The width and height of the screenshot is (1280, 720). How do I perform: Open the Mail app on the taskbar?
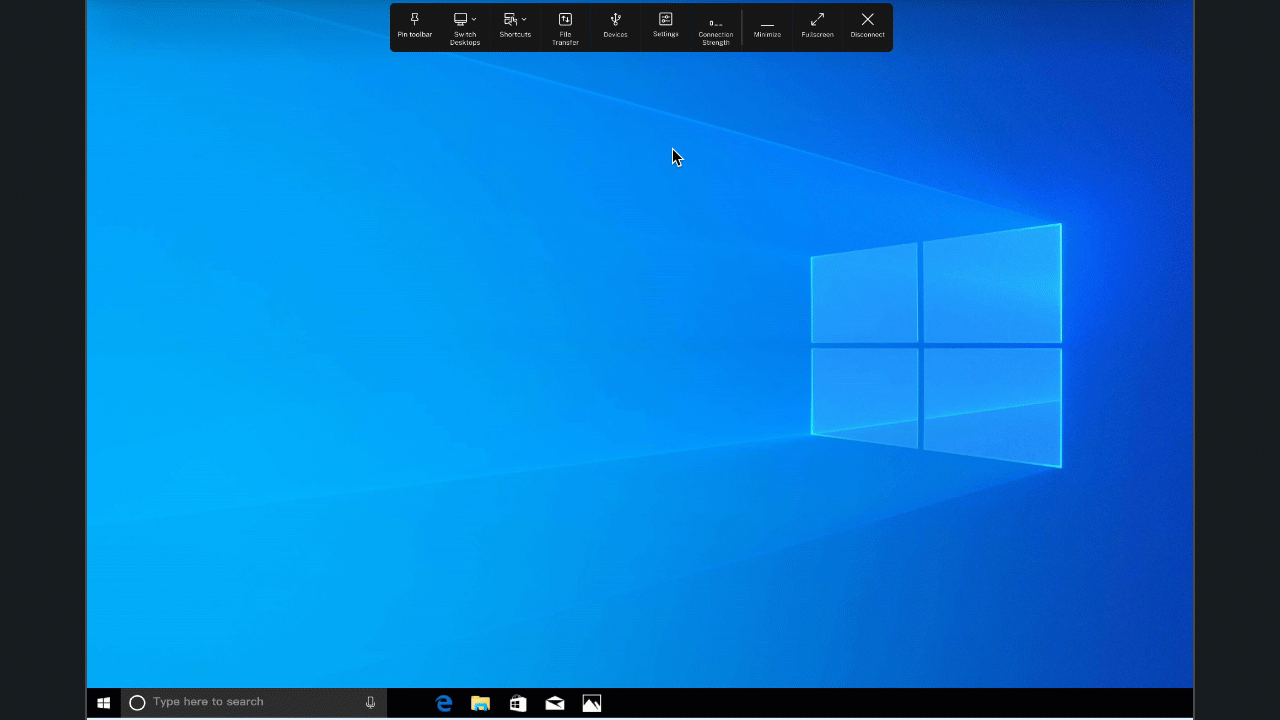555,703
